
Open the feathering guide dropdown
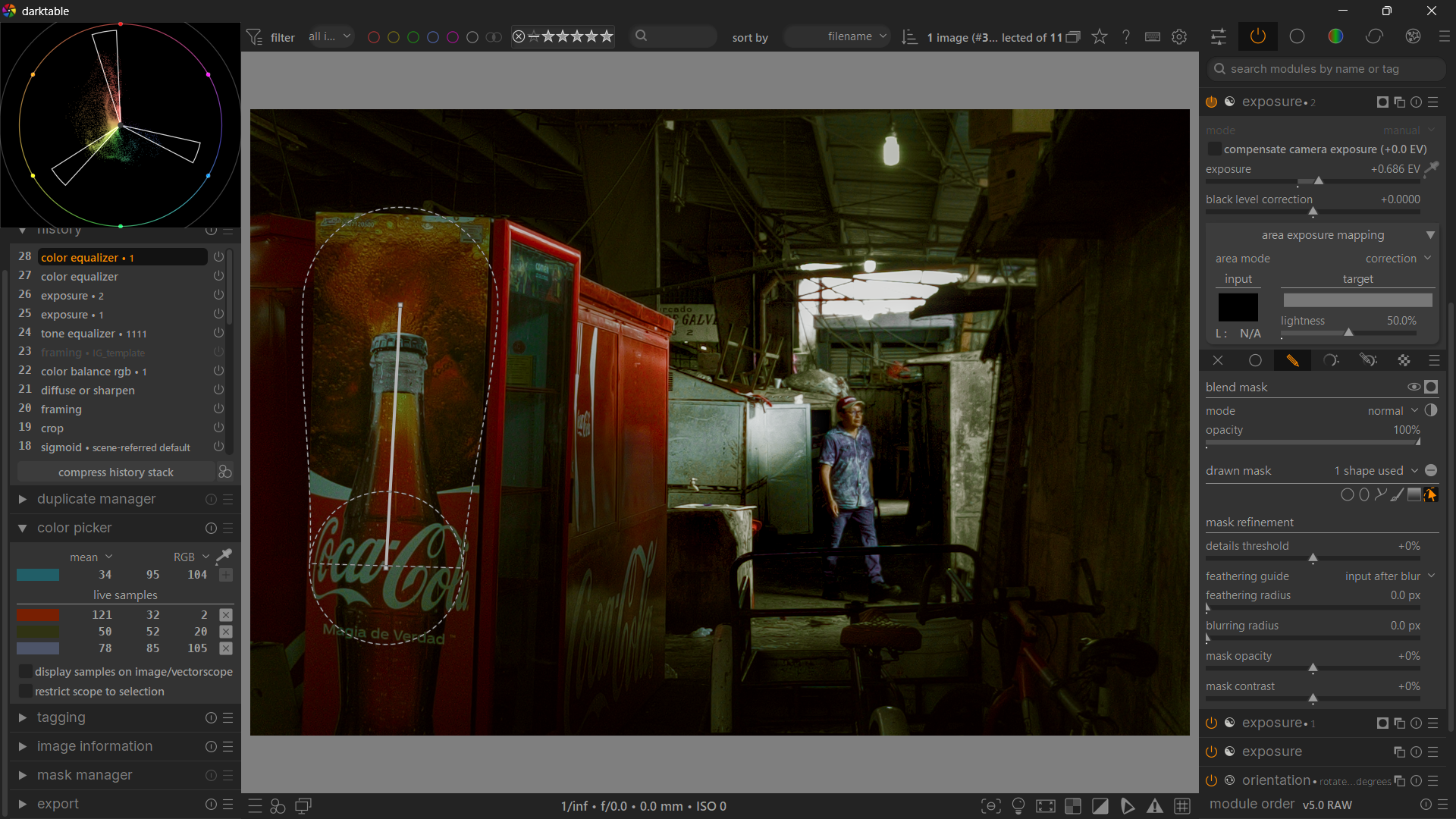[x=1390, y=576]
